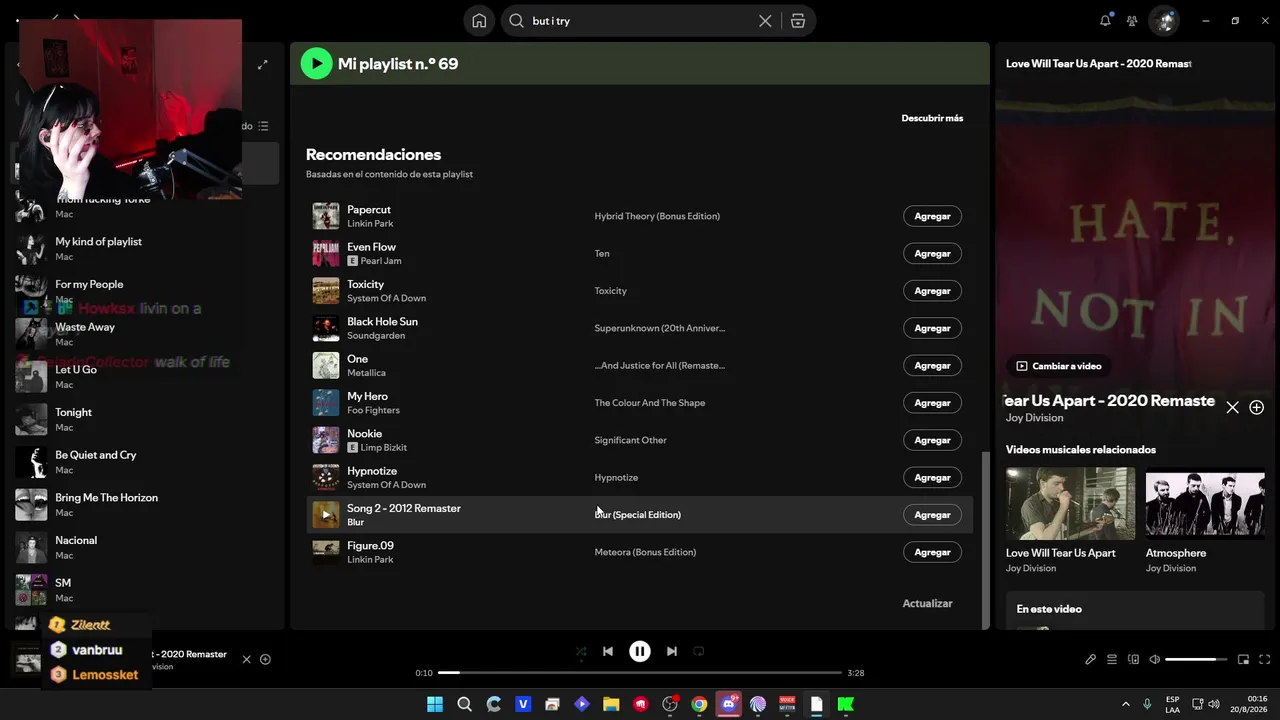Image resolution: width=1280 pixels, height=720 pixels.
Task: Toggle repeat mode
Action: 699,651
